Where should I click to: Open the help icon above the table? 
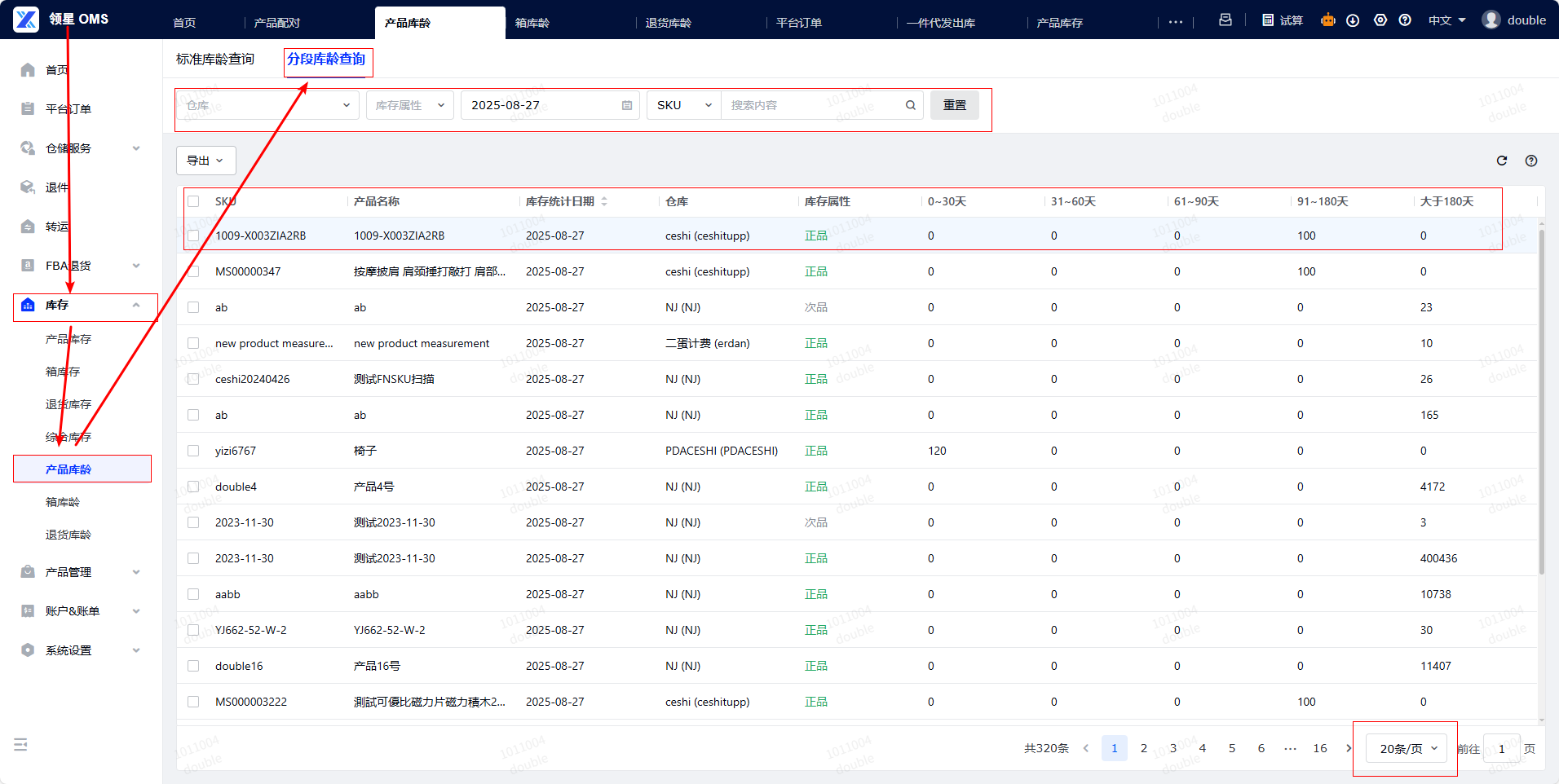(1531, 161)
